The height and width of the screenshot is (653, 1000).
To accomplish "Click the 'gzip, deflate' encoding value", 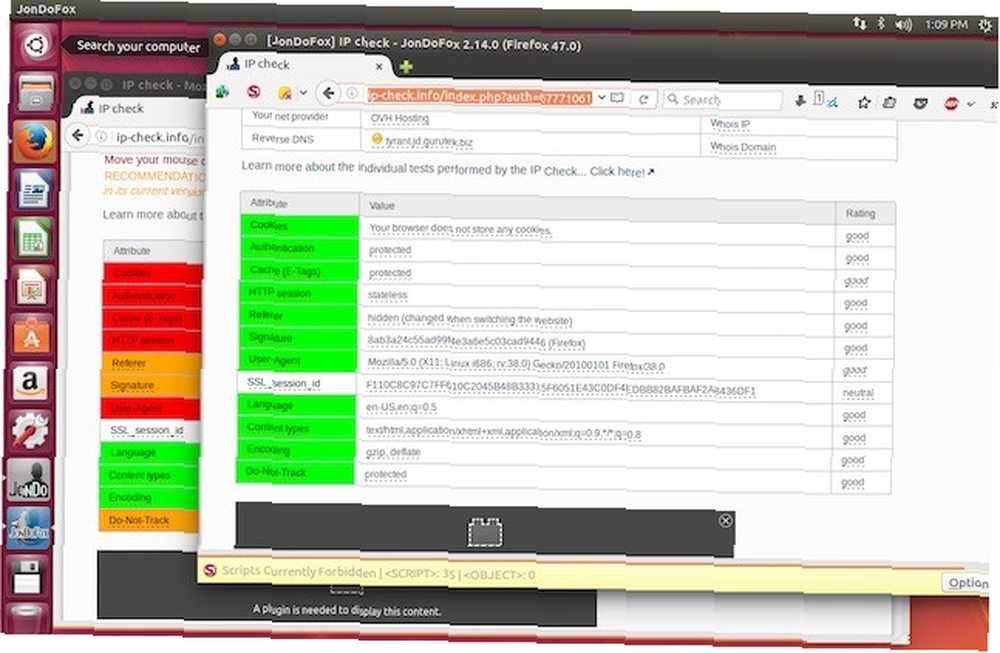I will 393,451.
